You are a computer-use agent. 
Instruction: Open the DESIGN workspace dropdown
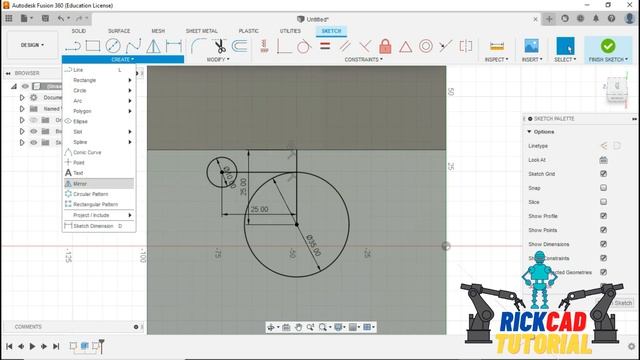[32, 45]
